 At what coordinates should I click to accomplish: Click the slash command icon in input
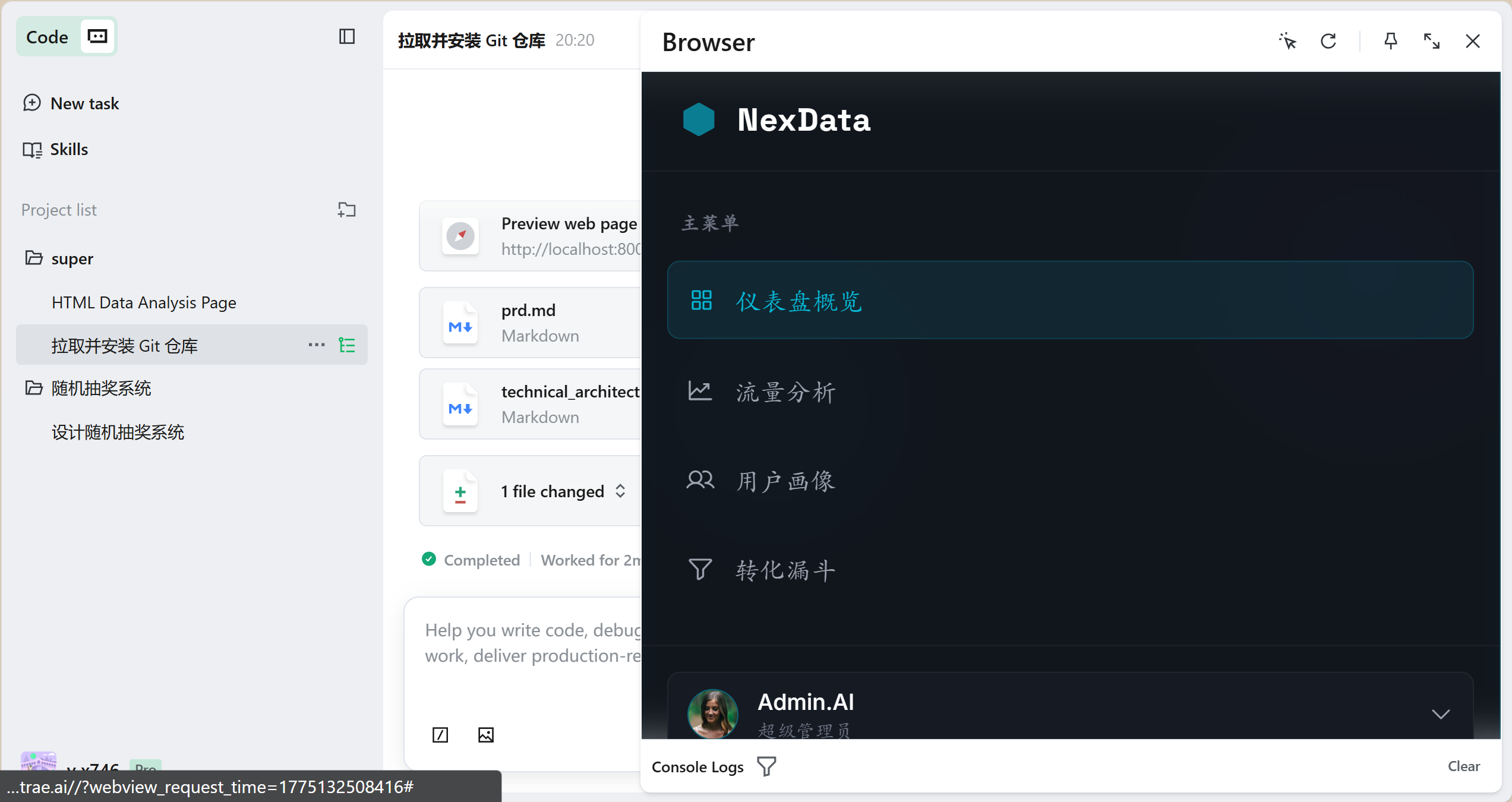tap(440, 735)
